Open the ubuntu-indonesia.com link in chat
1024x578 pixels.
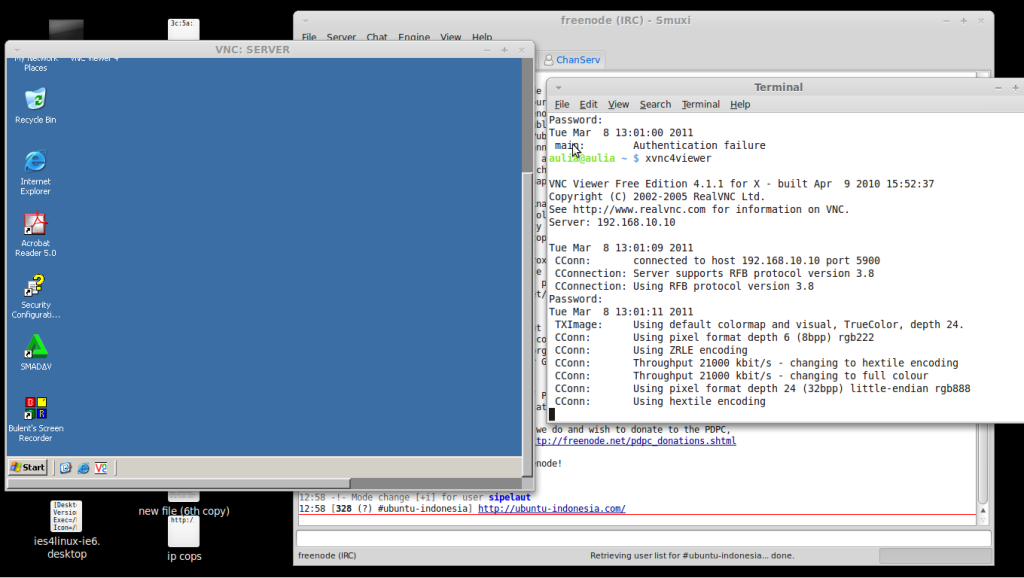(x=552, y=509)
